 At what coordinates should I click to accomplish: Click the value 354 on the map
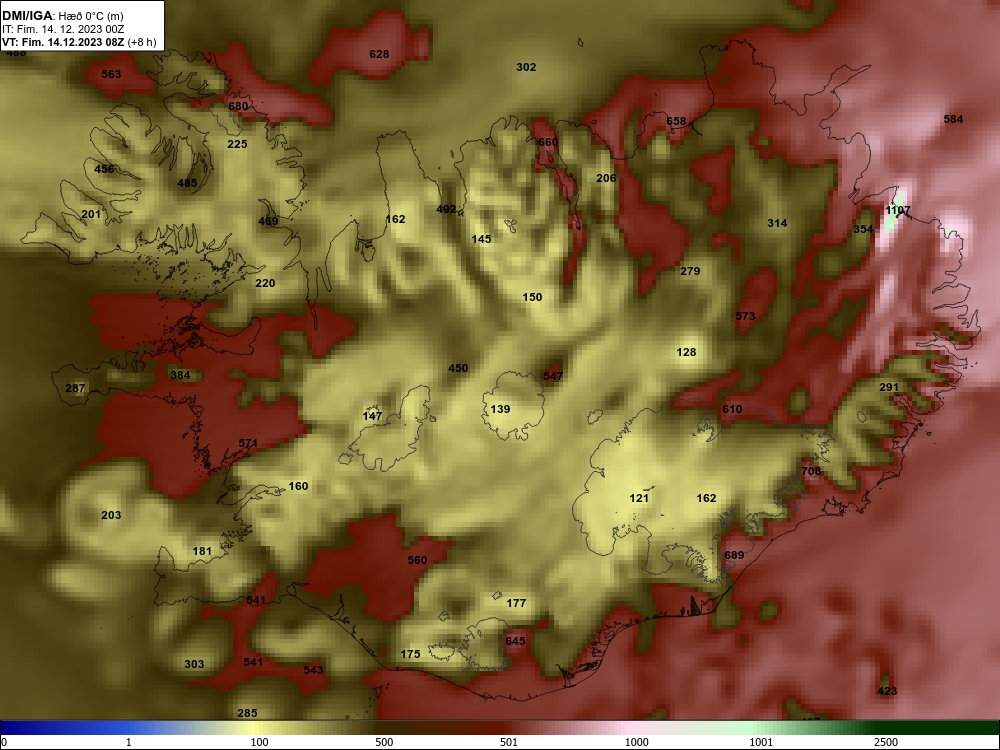point(863,229)
